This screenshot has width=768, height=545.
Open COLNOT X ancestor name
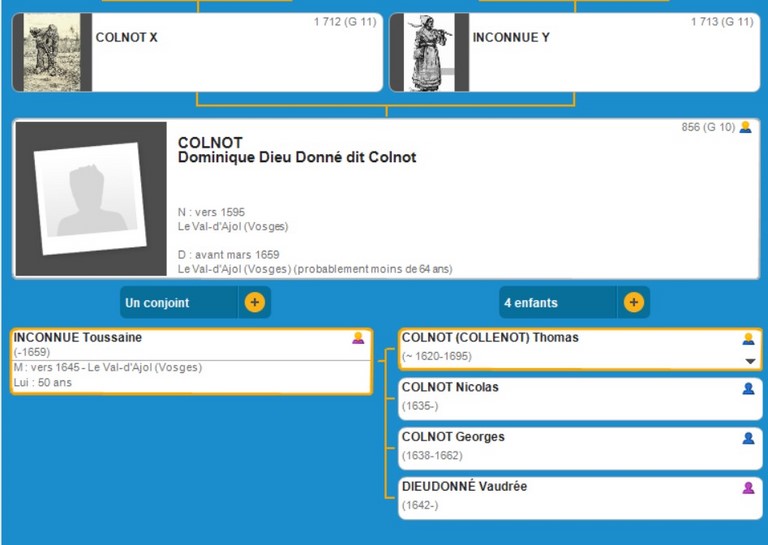[x=127, y=38]
